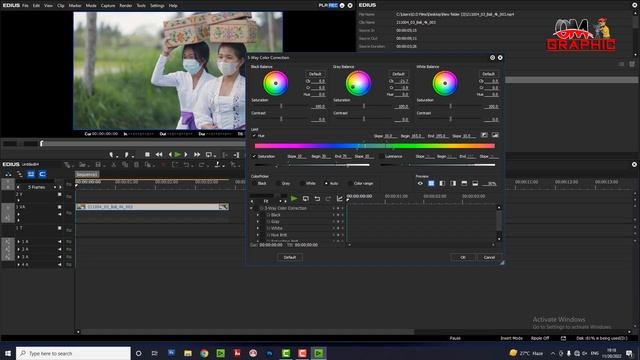640x360 pixels.
Task: Select the Gray color picker radio button
Action: pos(278,183)
